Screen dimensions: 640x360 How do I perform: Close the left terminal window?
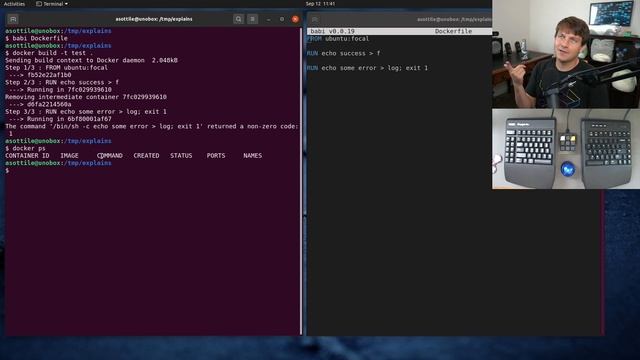click(x=295, y=19)
